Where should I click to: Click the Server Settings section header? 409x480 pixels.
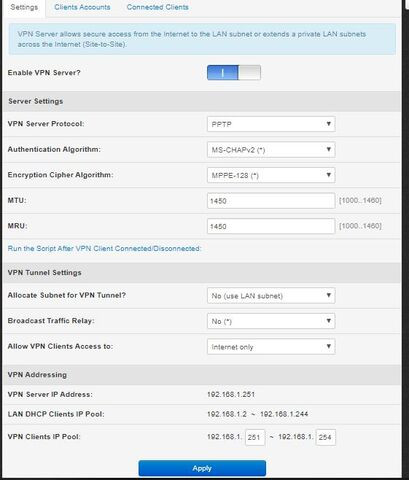[x=202, y=101]
